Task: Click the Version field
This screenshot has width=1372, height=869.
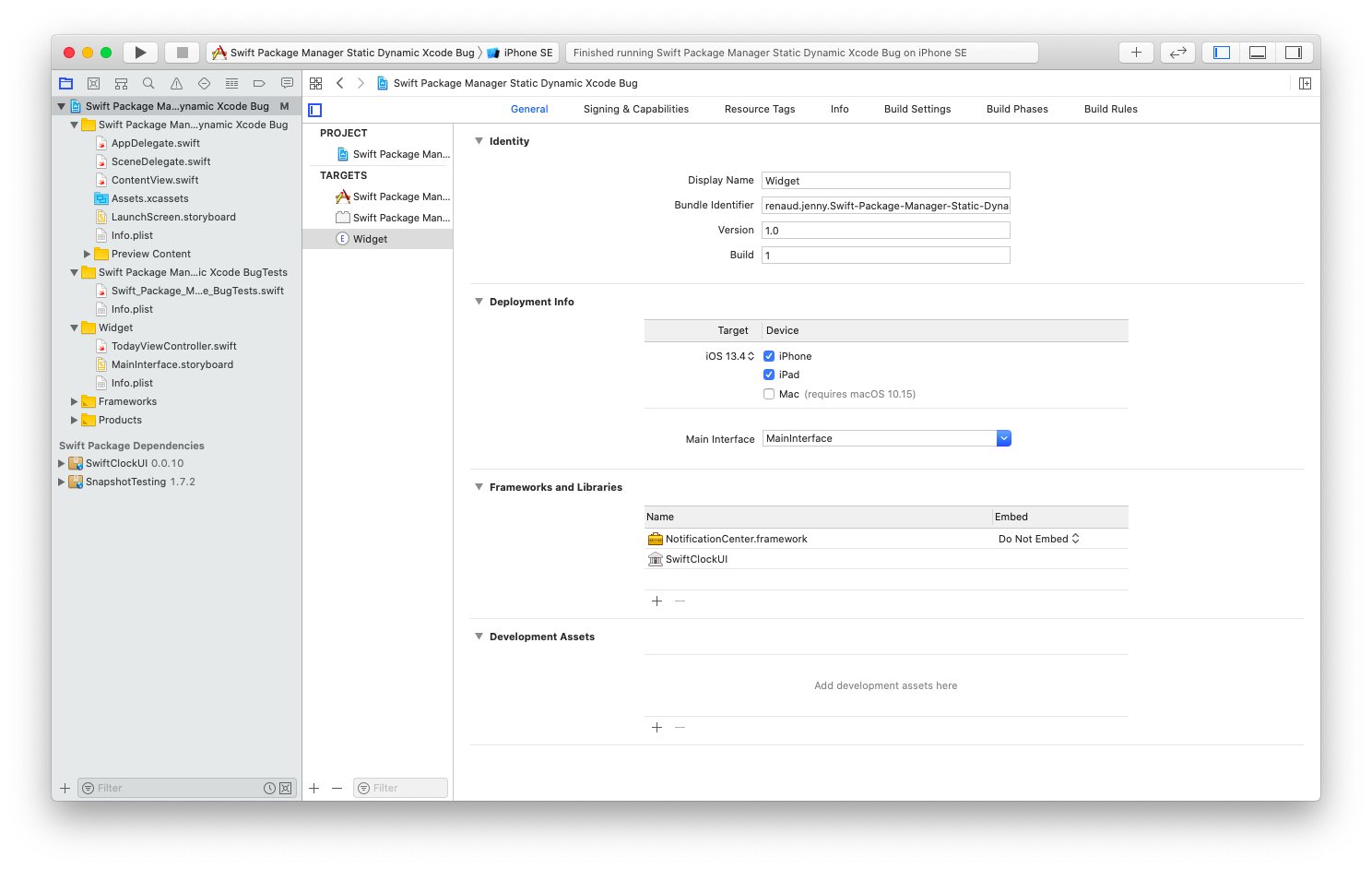Action: click(x=886, y=231)
